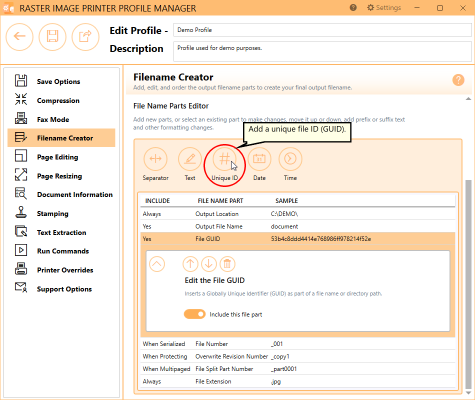This screenshot has height=400, width=475.
Task: Select the File Extension row
Action: point(298,381)
